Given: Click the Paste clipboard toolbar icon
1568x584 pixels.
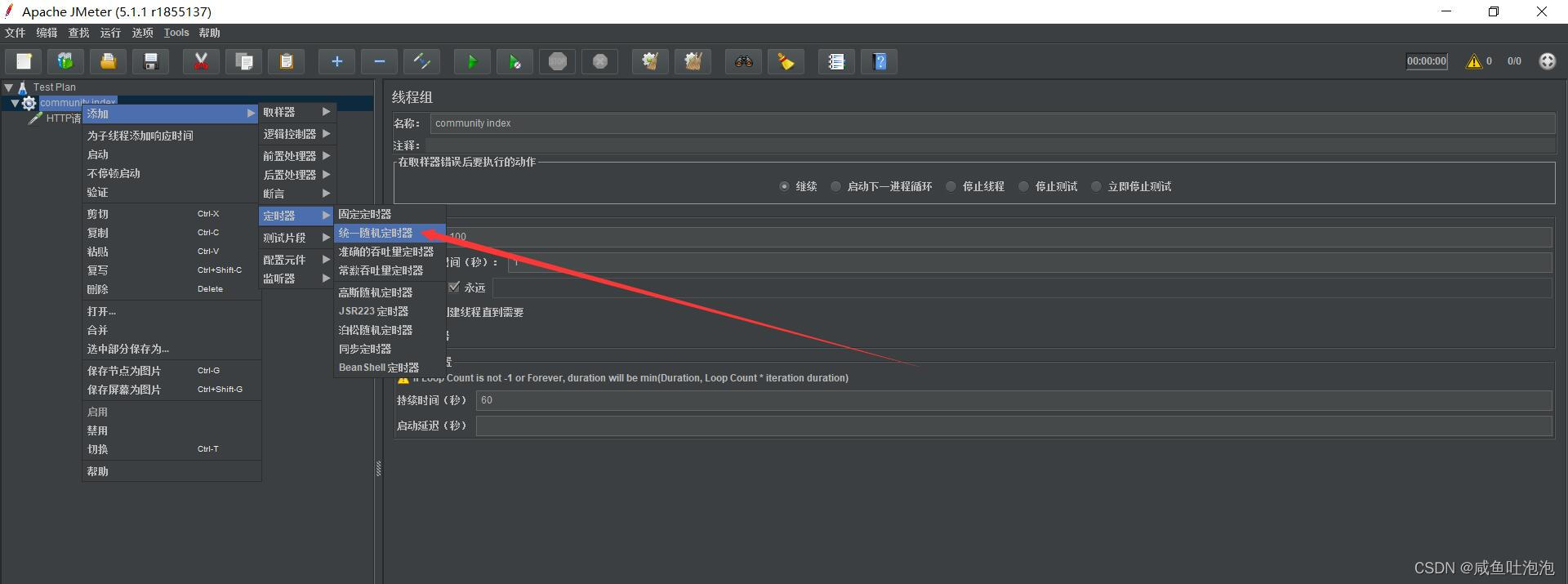Looking at the screenshot, I should 286,61.
